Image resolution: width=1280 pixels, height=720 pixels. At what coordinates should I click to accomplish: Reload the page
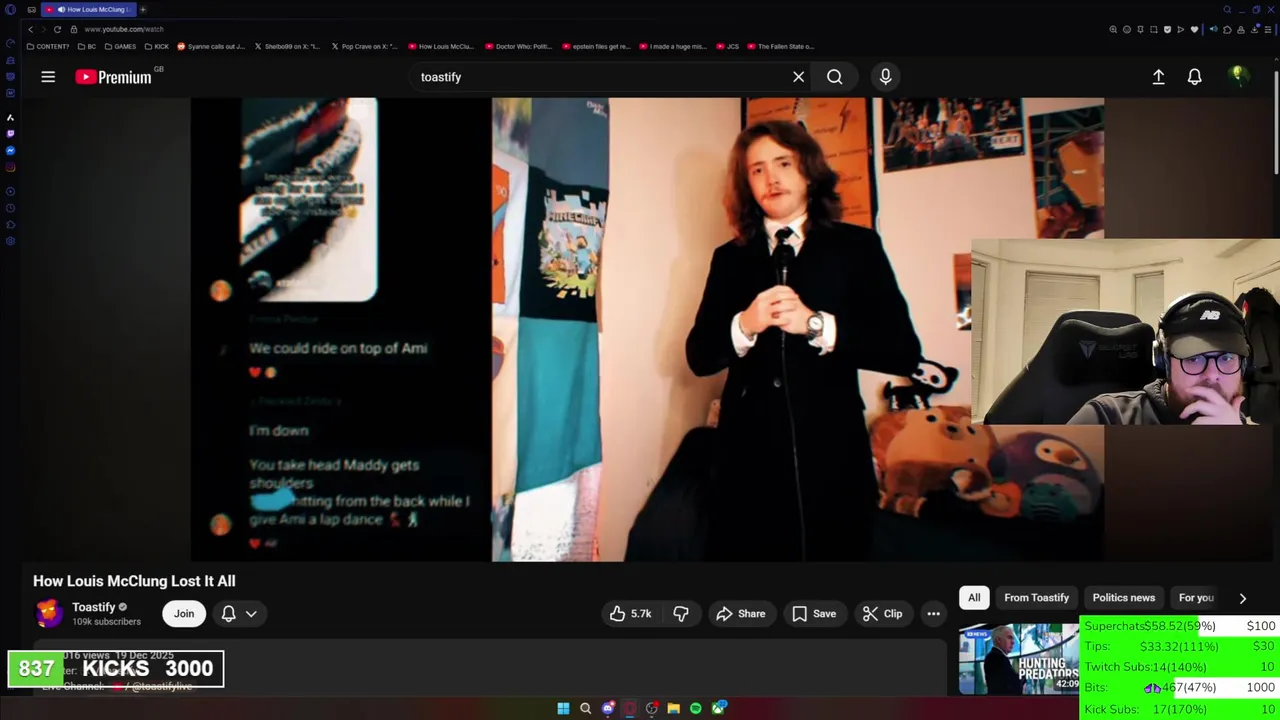(x=57, y=29)
